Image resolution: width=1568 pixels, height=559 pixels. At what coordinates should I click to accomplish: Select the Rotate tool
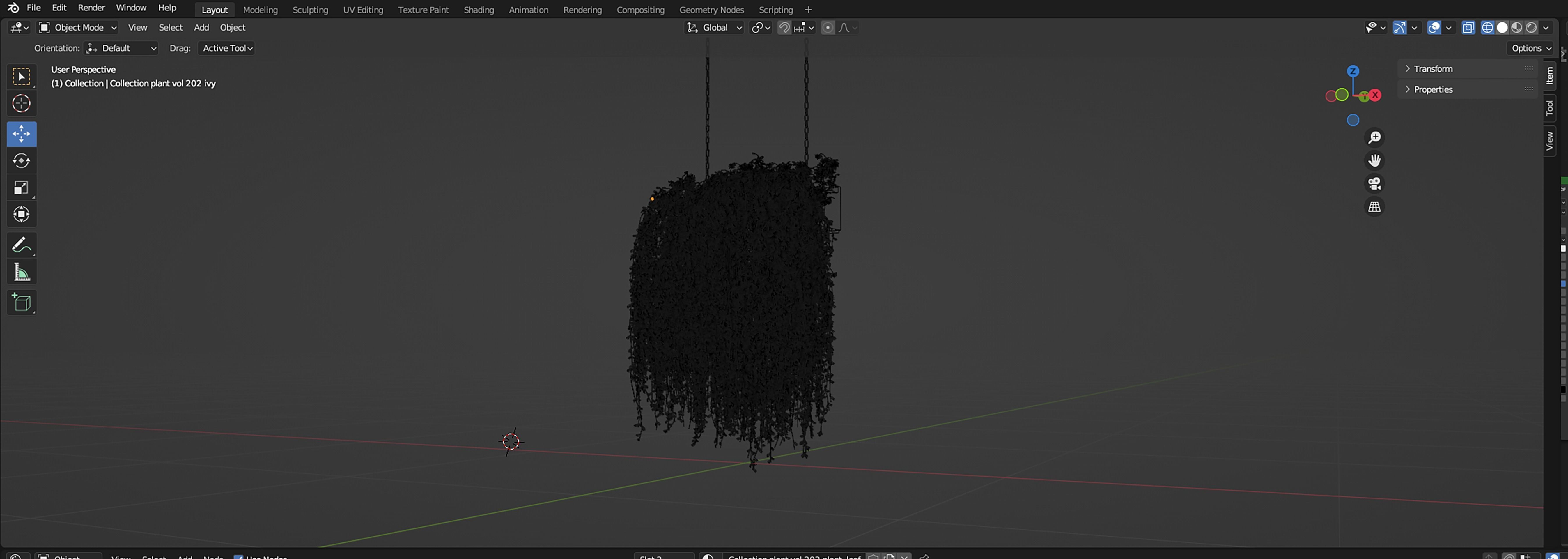point(21,161)
